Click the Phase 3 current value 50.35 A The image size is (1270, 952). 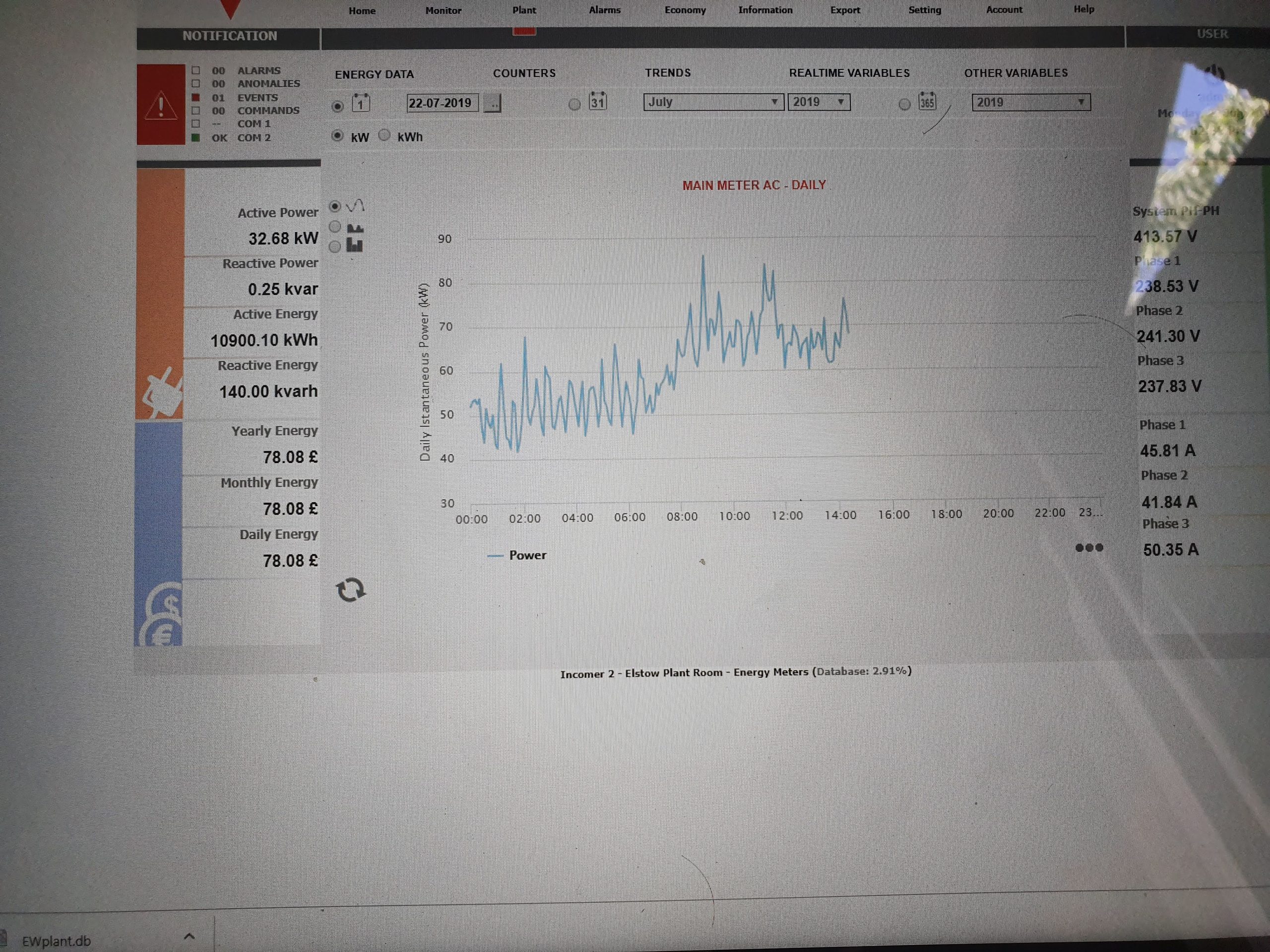[x=1171, y=550]
